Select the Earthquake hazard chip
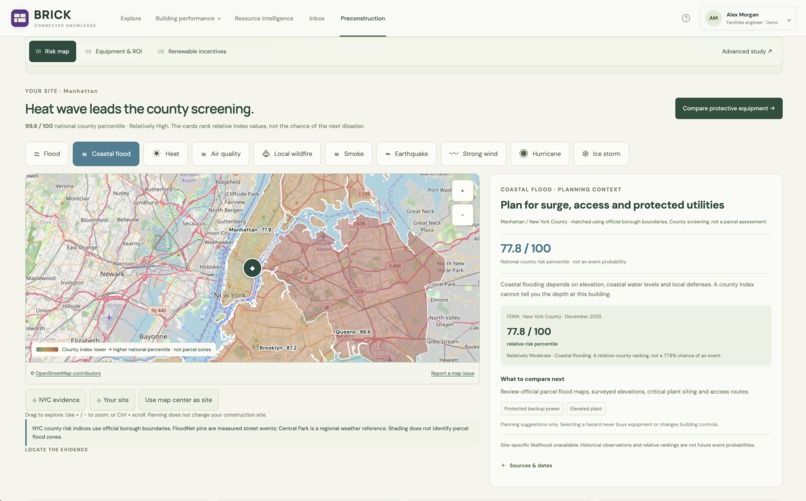Viewport: 806px width, 501px height. pos(406,154)
